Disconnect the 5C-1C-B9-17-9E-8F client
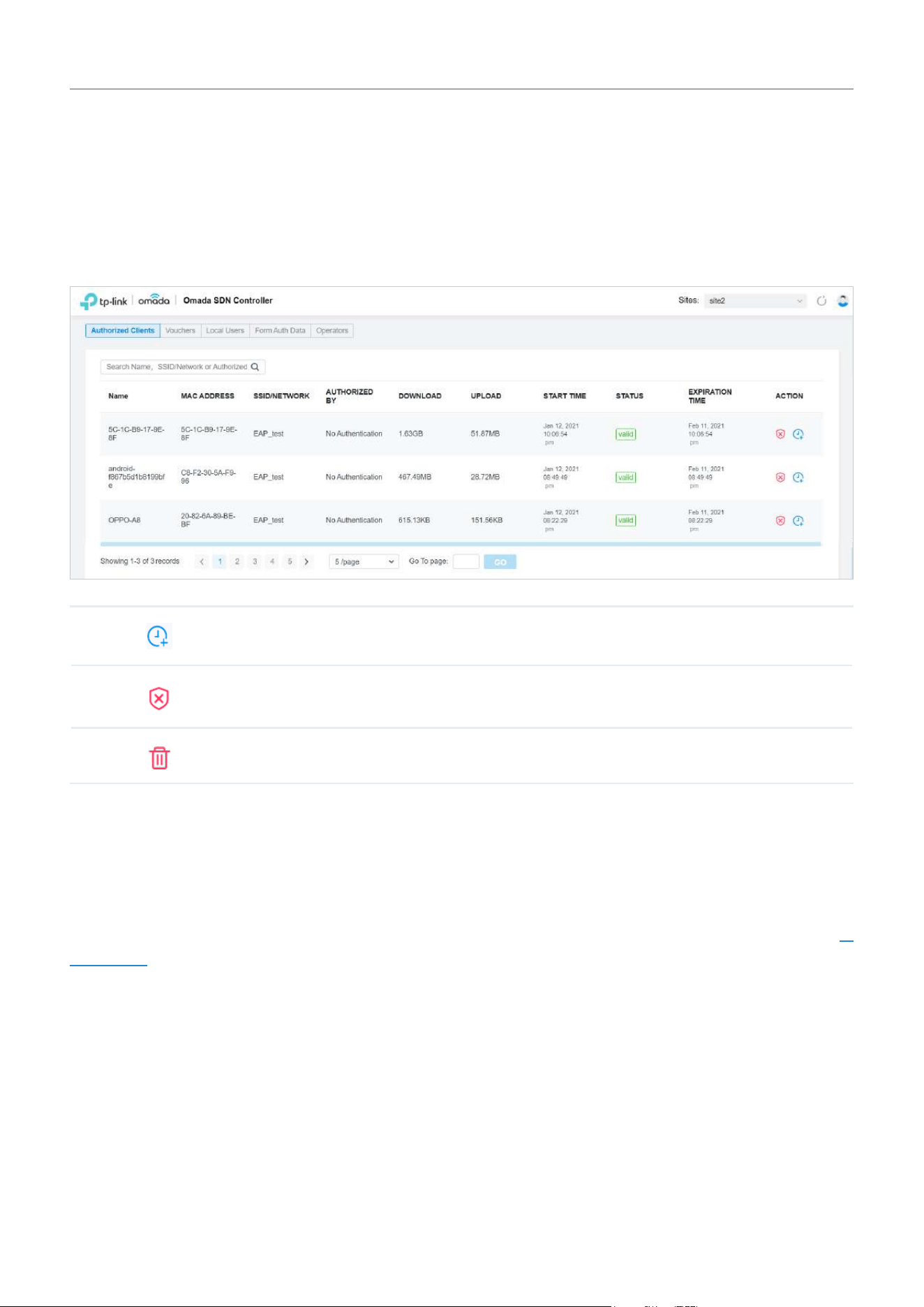 tap(780, 434)
